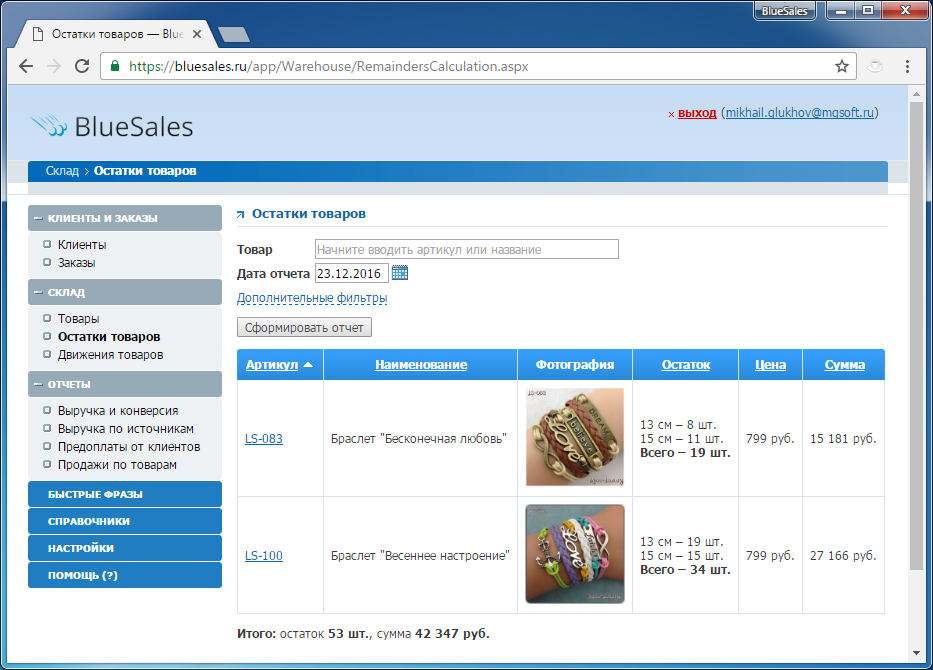Open the Chrome three-dot menu

coord(907,67)
